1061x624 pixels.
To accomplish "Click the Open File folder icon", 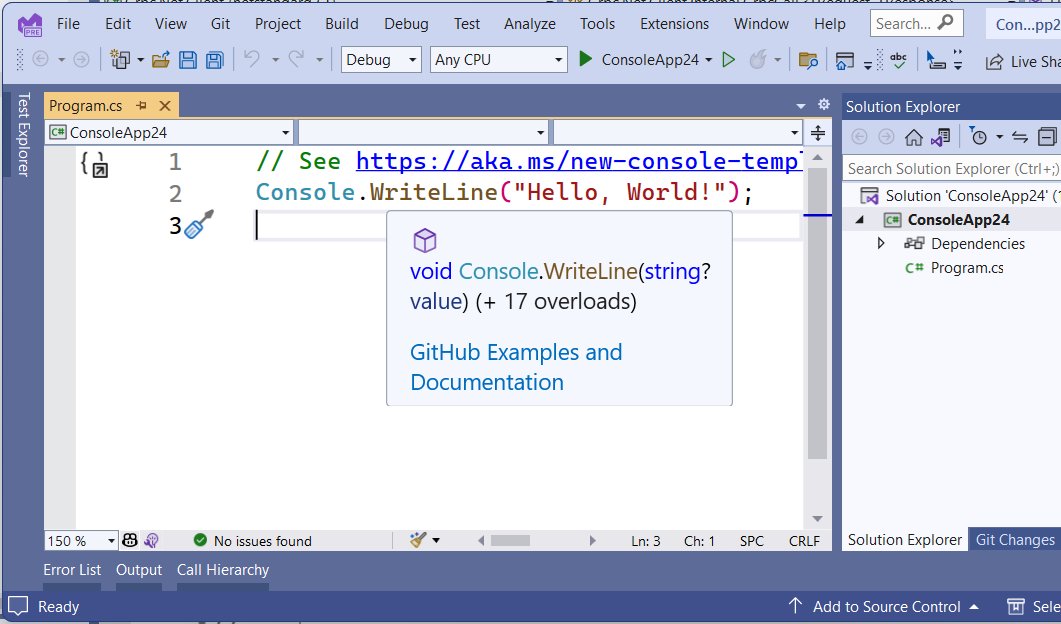I will [160, 60].
